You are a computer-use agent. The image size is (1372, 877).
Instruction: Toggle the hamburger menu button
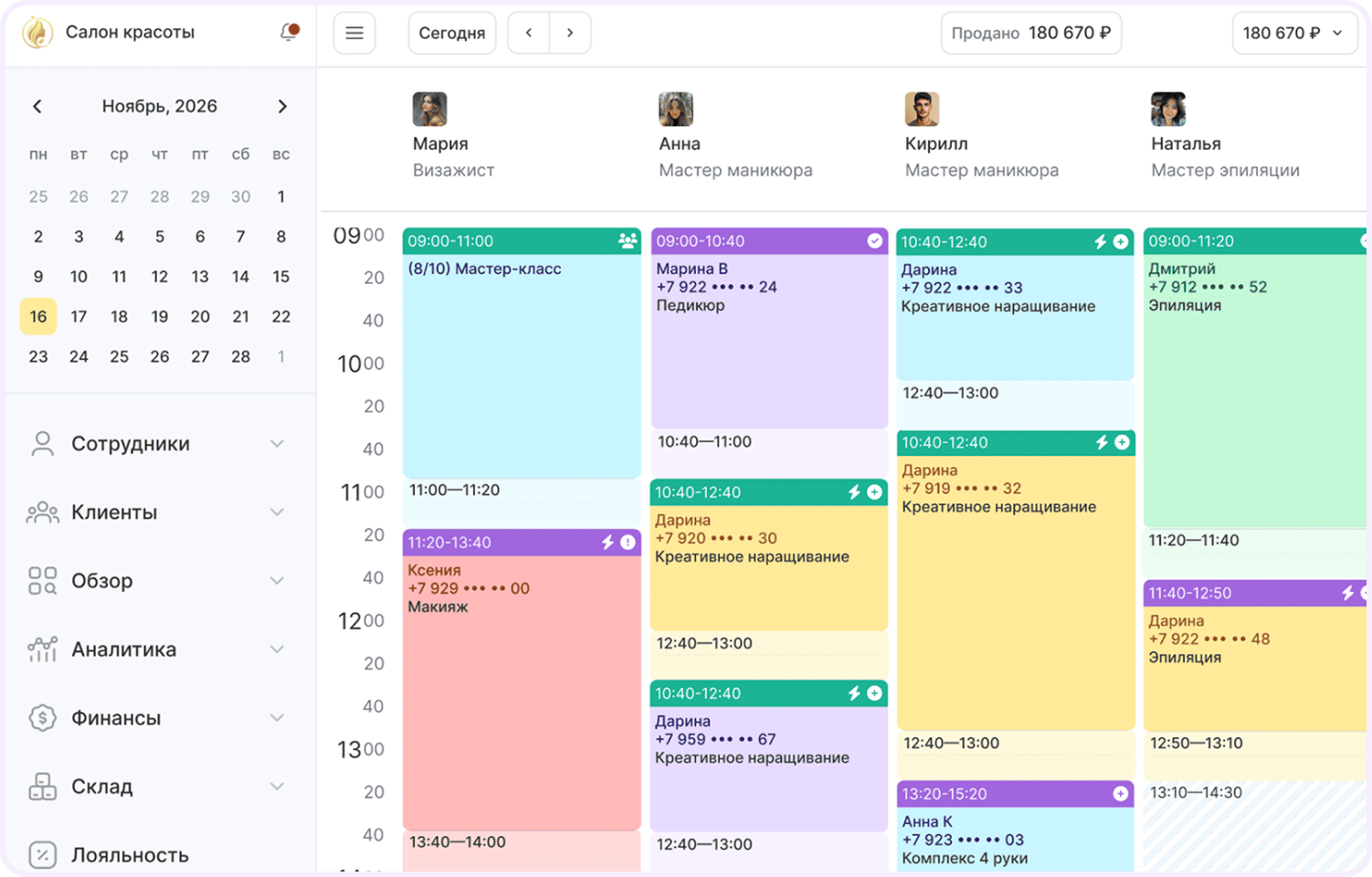(354, 33)
